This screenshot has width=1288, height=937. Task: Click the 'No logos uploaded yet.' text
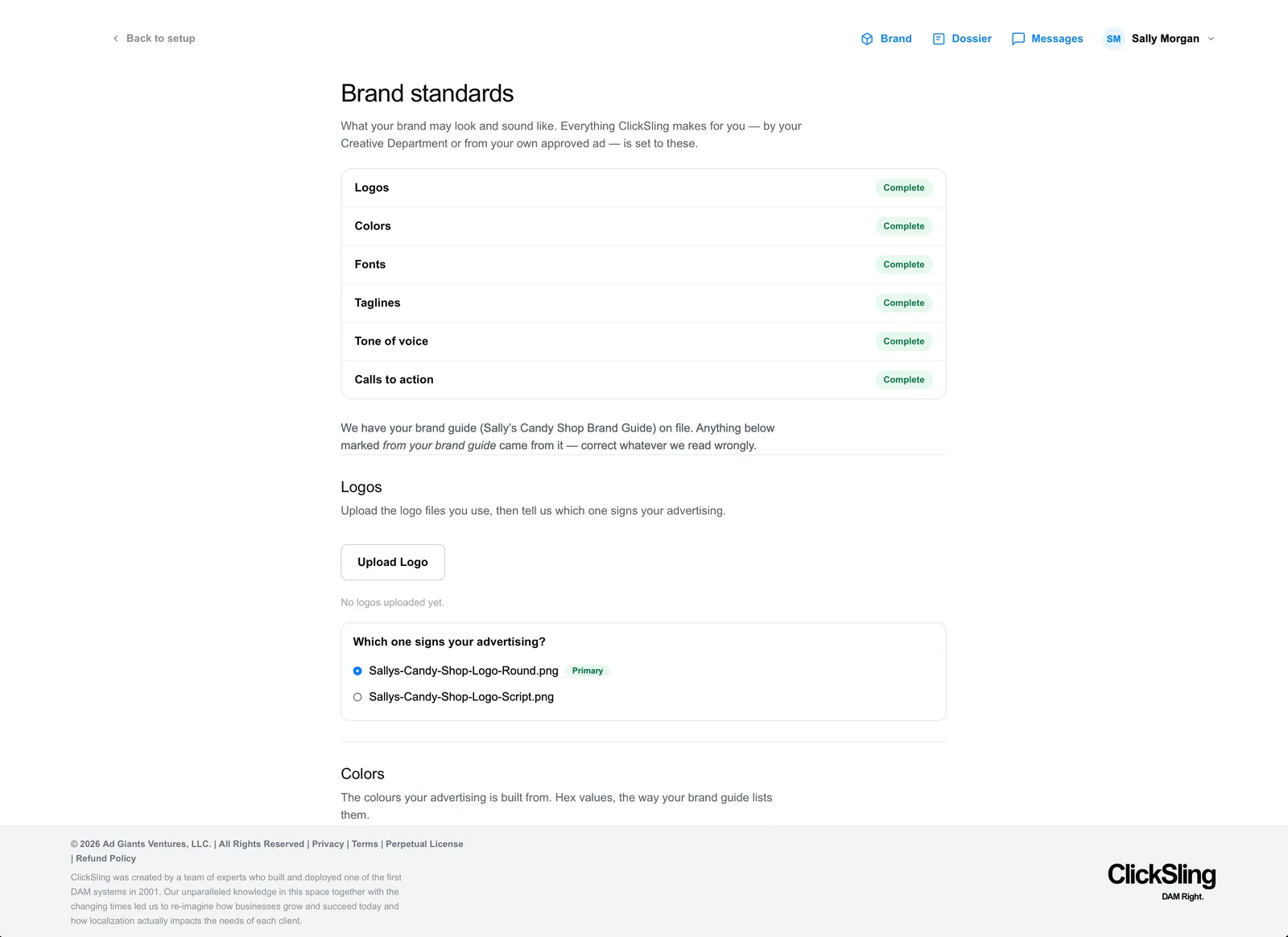392,602
